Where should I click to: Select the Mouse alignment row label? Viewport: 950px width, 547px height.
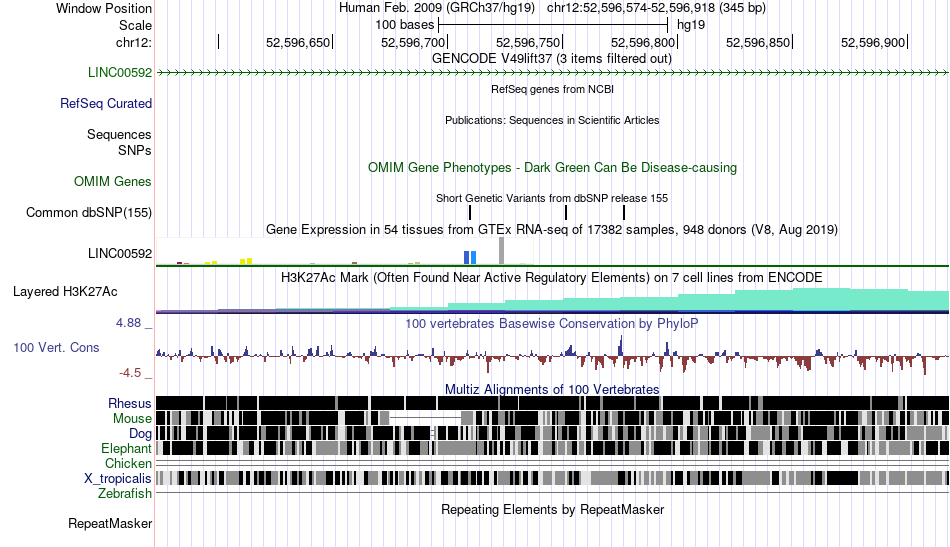(x=132, y=419)
